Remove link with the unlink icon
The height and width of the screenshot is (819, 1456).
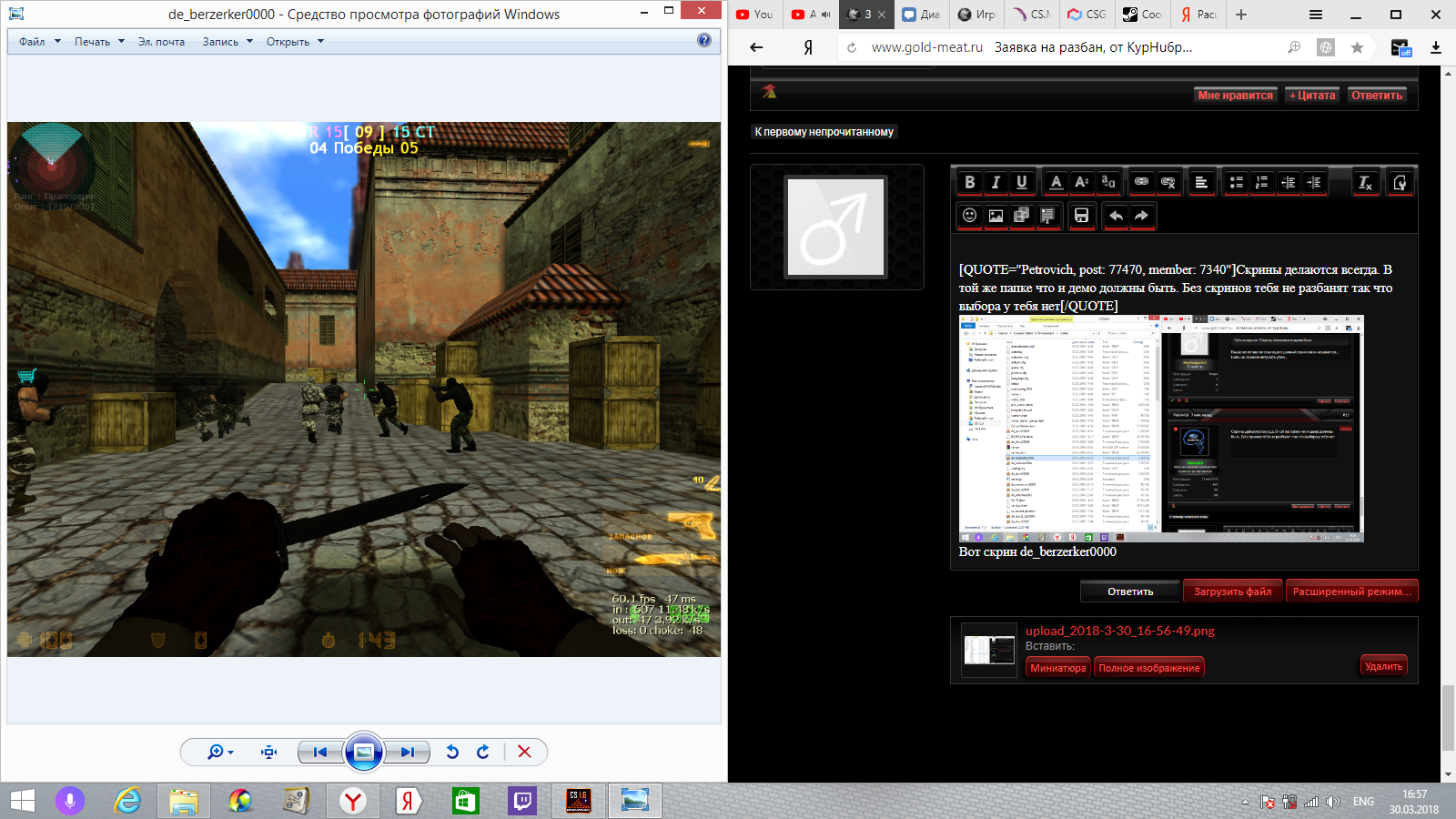[1168, 183]
